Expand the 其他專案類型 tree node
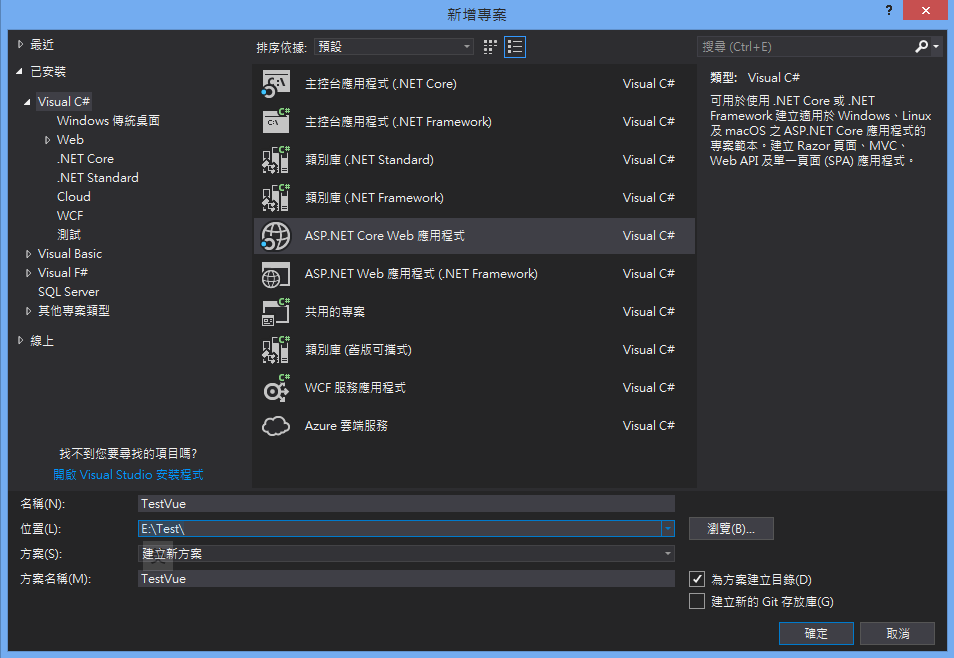Viewport: 954px width, 658px height. [28, 311]
